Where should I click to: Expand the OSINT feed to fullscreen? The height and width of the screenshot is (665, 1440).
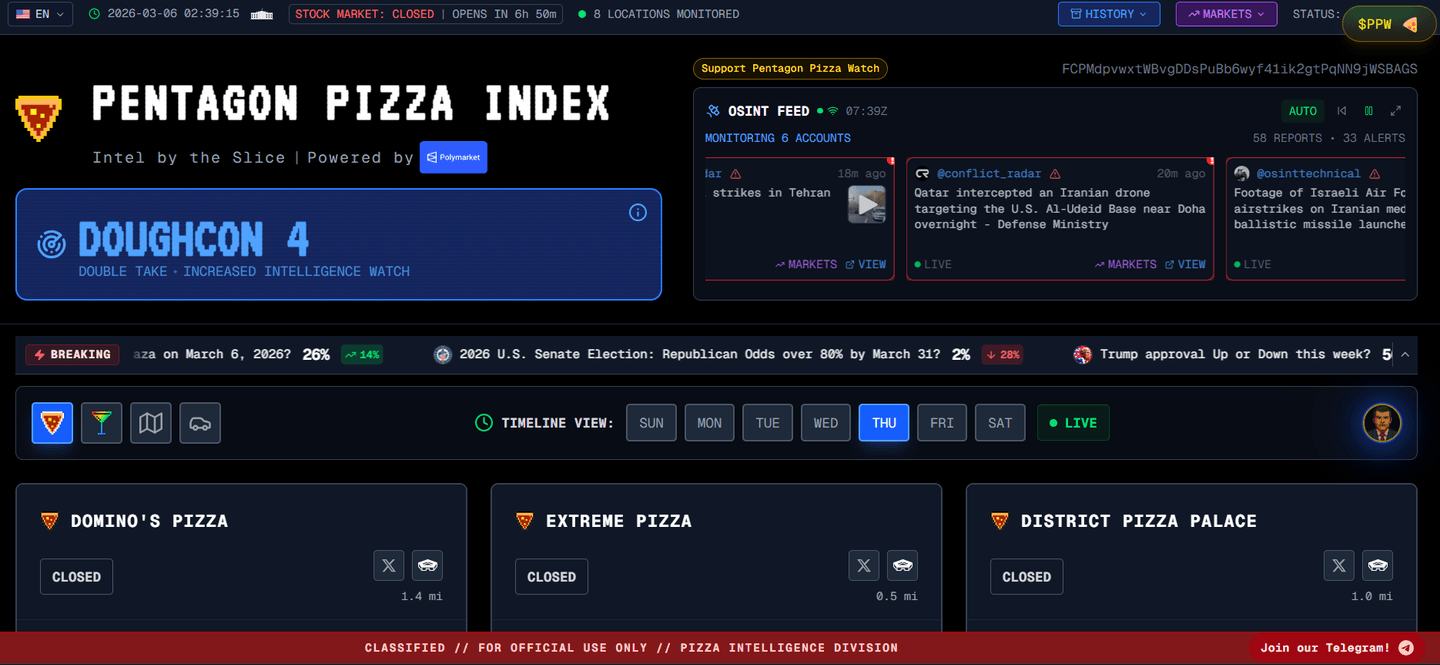(1396, 111)
